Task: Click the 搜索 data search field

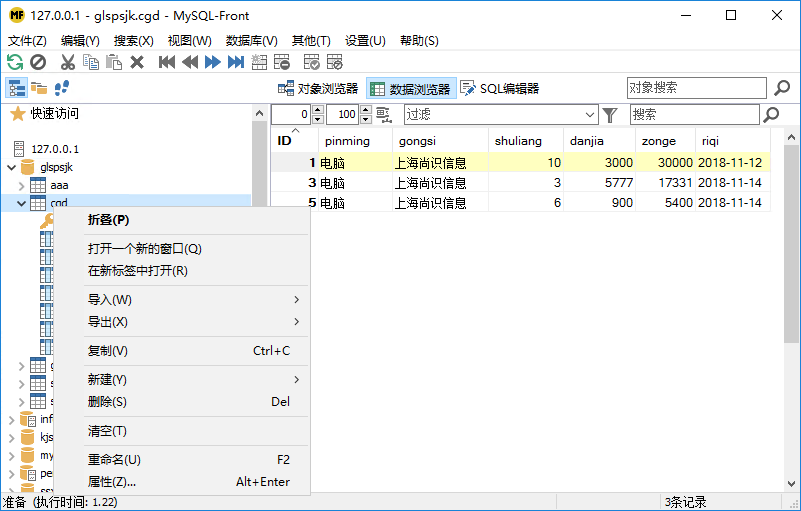Action: [x=694, y=114]
